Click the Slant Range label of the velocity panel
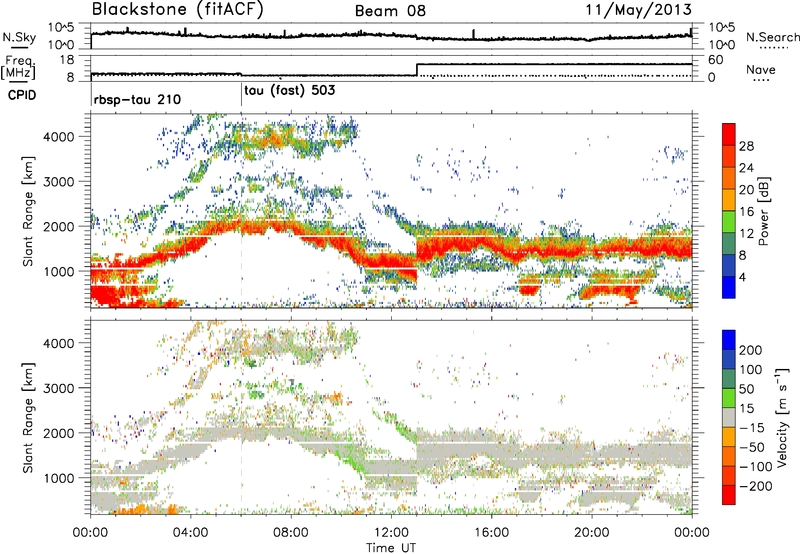Viewport: 800px width, 554px height. tap(28, 418)
